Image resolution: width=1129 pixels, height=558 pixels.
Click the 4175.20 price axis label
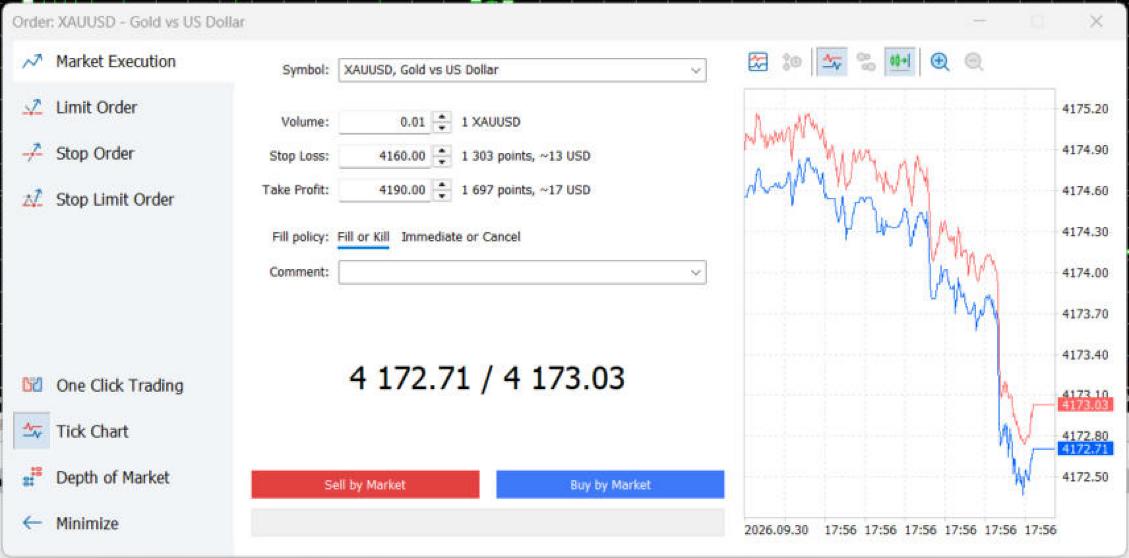click(1084, 109)
